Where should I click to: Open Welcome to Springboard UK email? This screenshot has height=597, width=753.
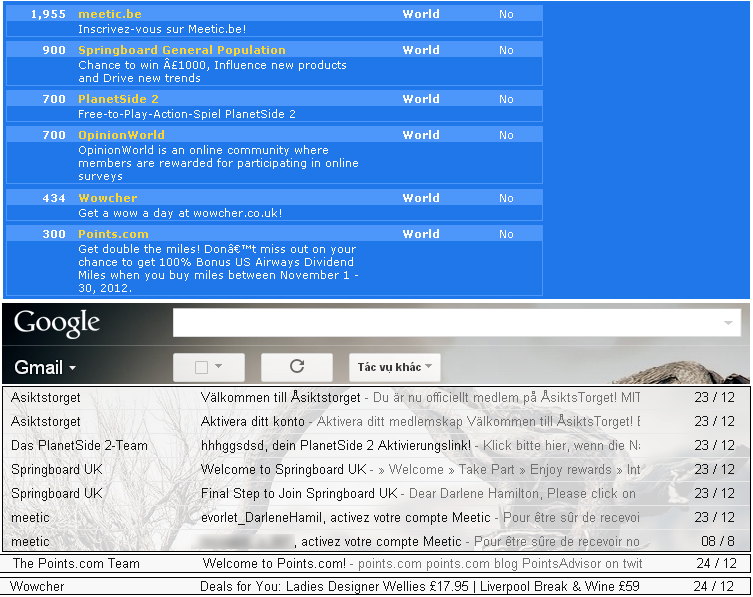click(x=376, y=470)
